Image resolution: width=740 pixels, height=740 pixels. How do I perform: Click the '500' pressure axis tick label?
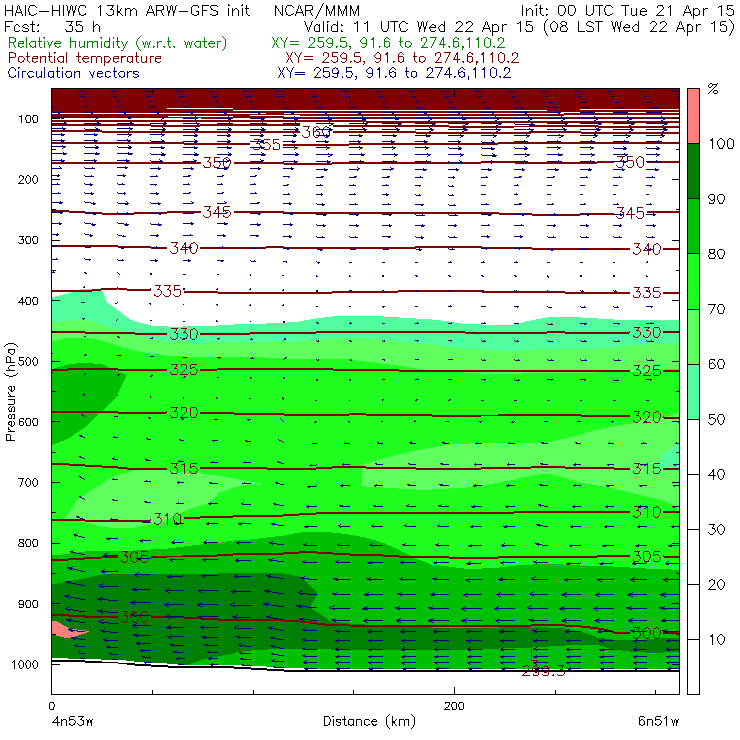tap(28, 362)
